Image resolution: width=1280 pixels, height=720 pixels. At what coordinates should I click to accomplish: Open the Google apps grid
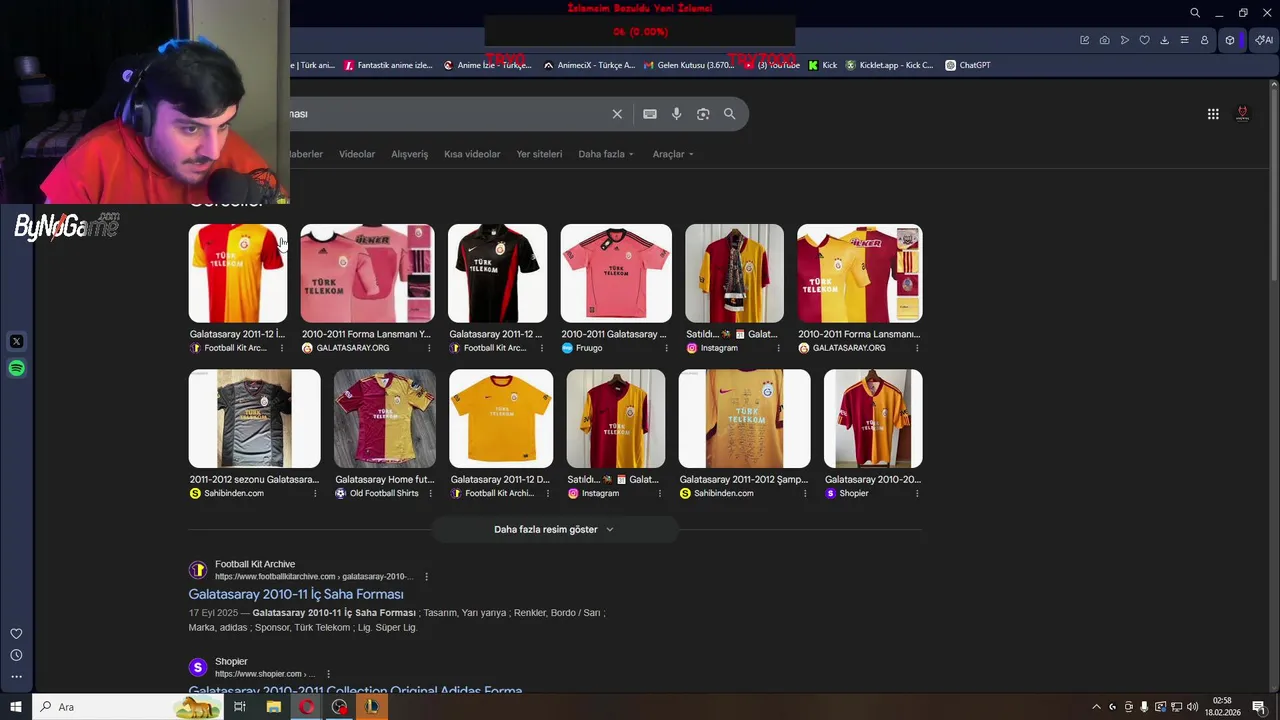(x=1213, y=114)
